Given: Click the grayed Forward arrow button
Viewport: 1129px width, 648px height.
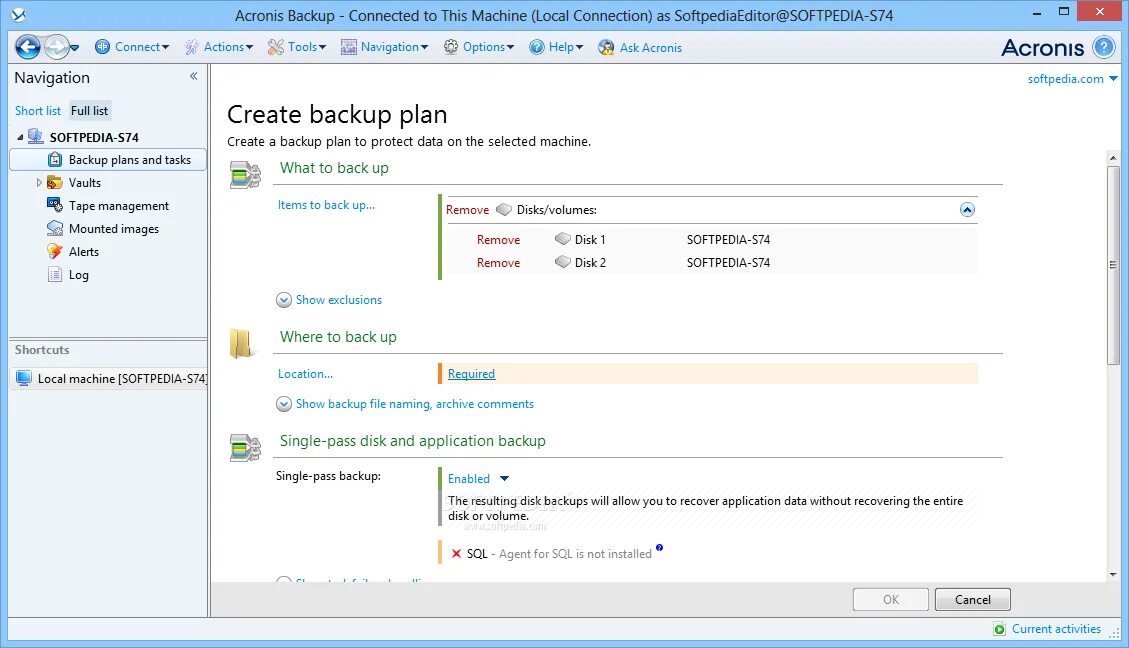Looking at the screenshot, I should (x=55, y=48).
